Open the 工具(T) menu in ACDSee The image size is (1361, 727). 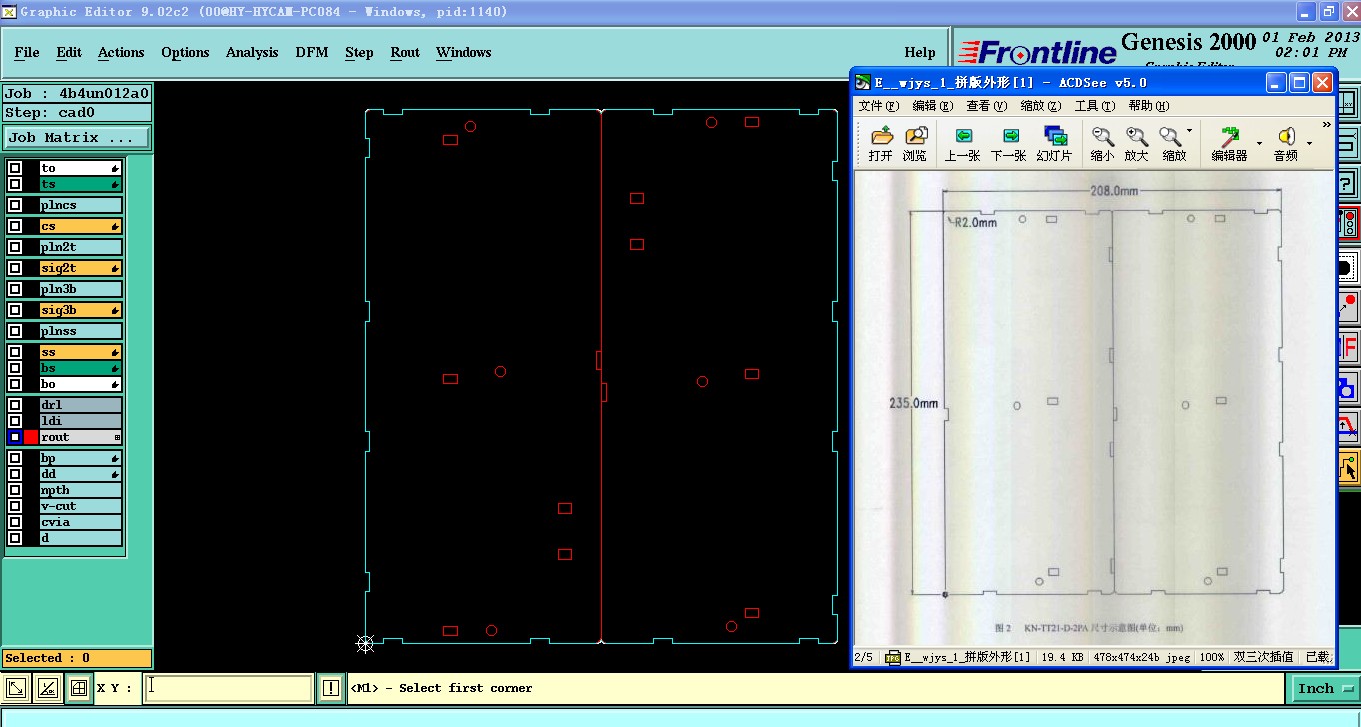coord(1094,105)
